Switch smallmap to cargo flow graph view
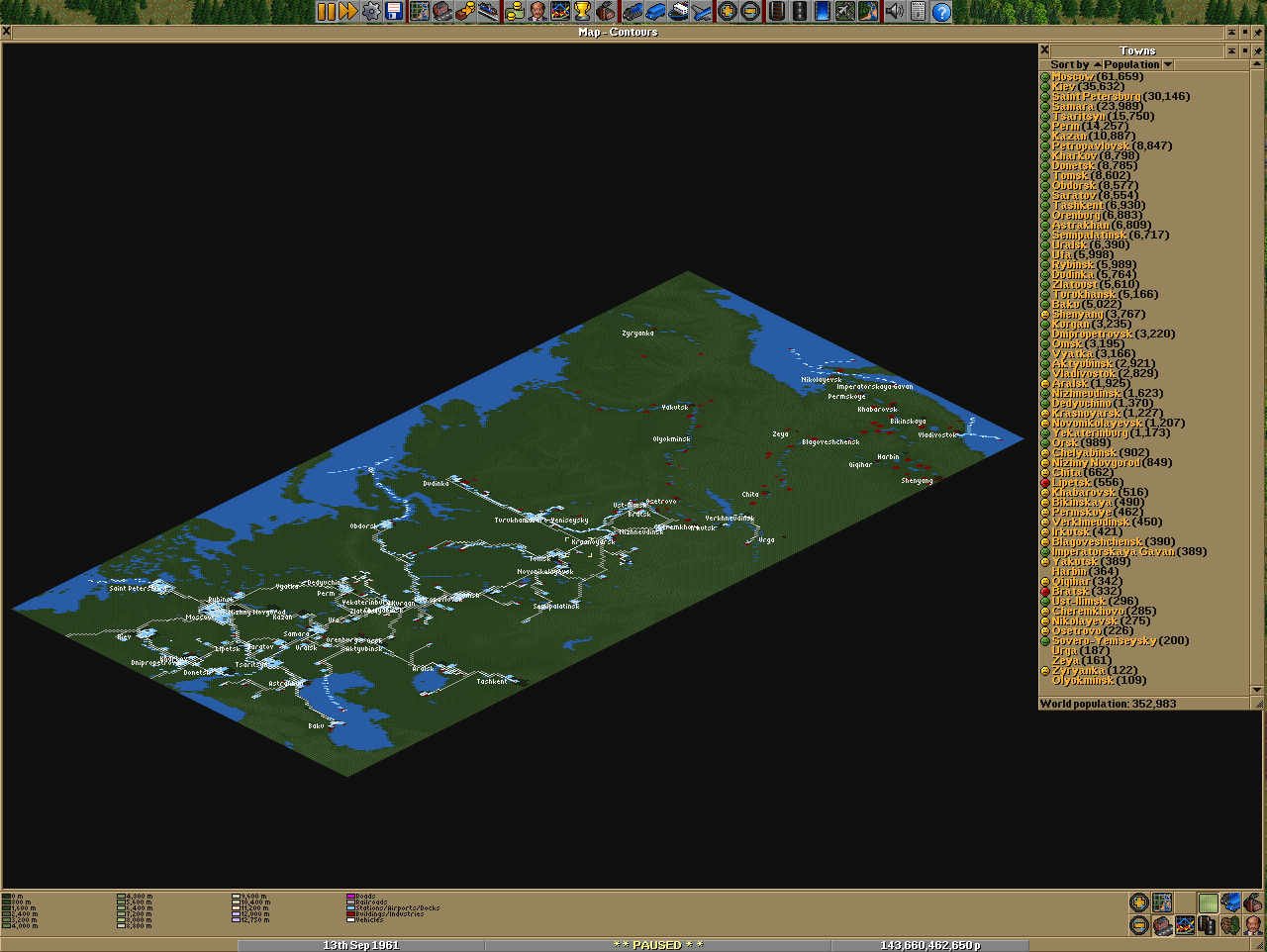 tap(1185, 925)
